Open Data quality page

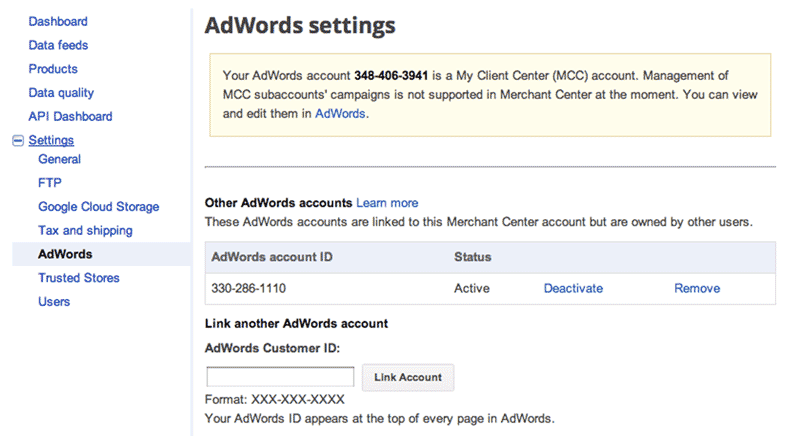coord(61,93)
